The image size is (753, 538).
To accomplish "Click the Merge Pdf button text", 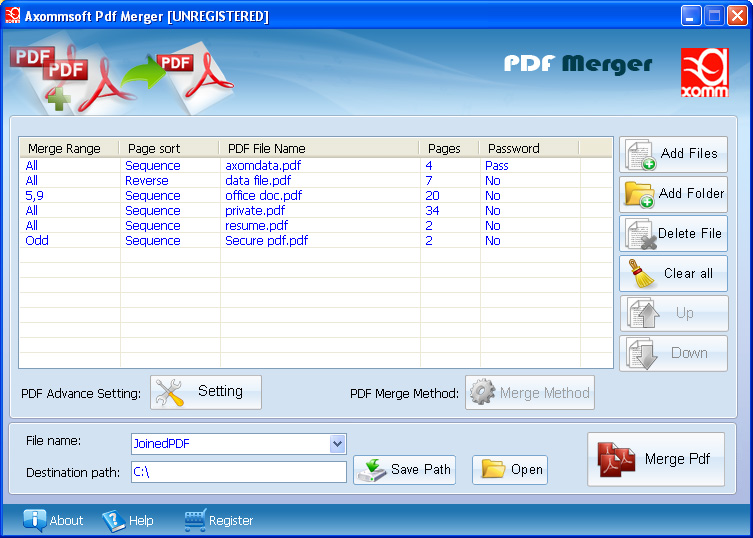I will 677,459.
